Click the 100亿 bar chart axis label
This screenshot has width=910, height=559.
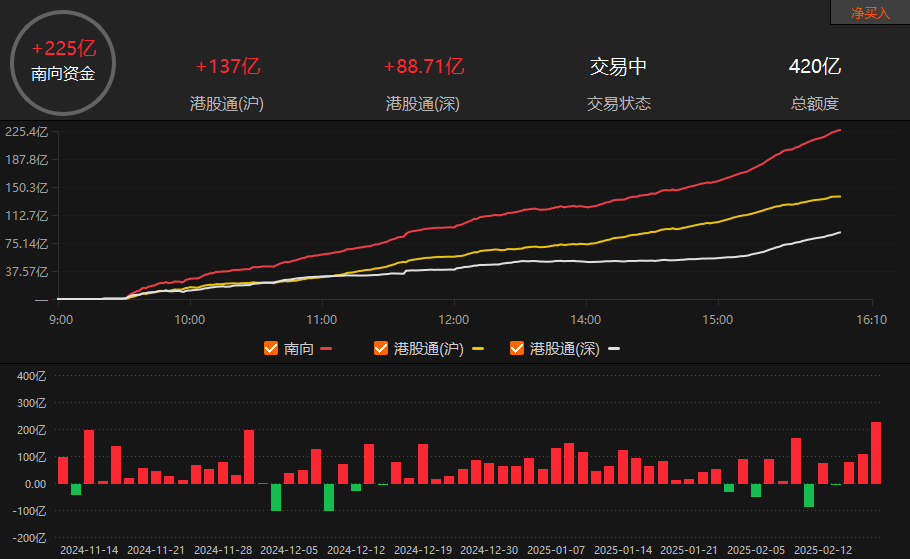tap(31, 457)
